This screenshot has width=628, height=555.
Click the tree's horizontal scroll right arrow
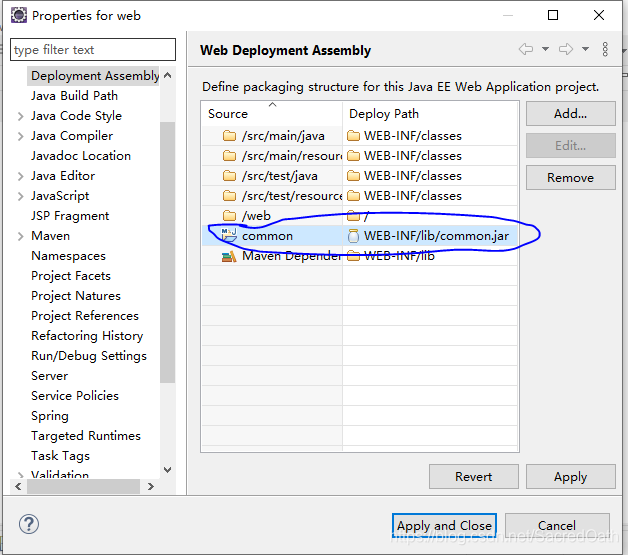tap(151, 487)
